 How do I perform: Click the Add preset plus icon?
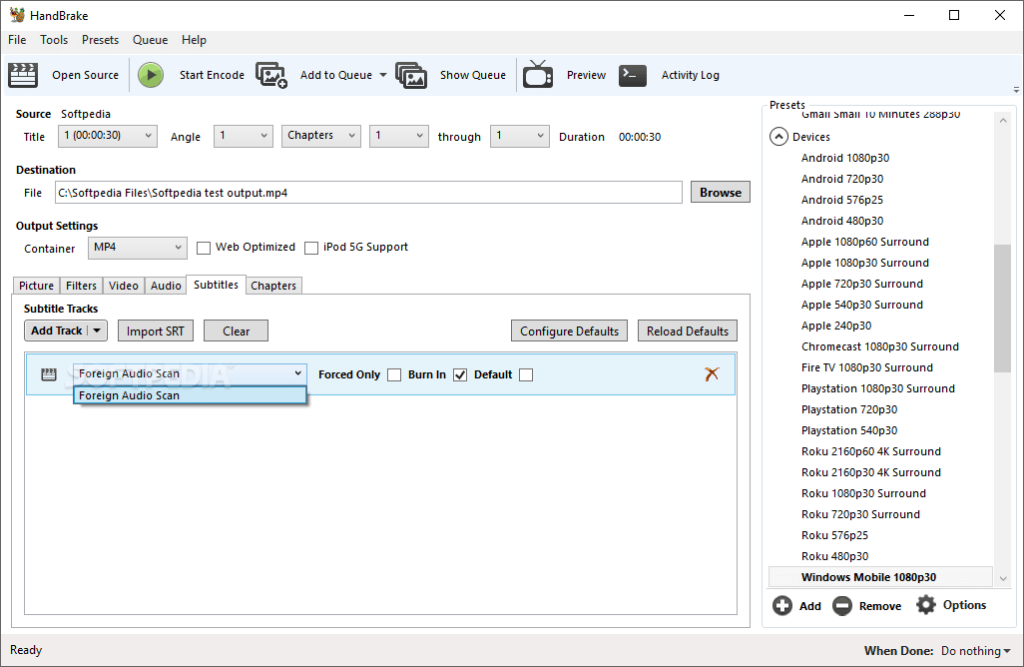click(x=782, y=606)
